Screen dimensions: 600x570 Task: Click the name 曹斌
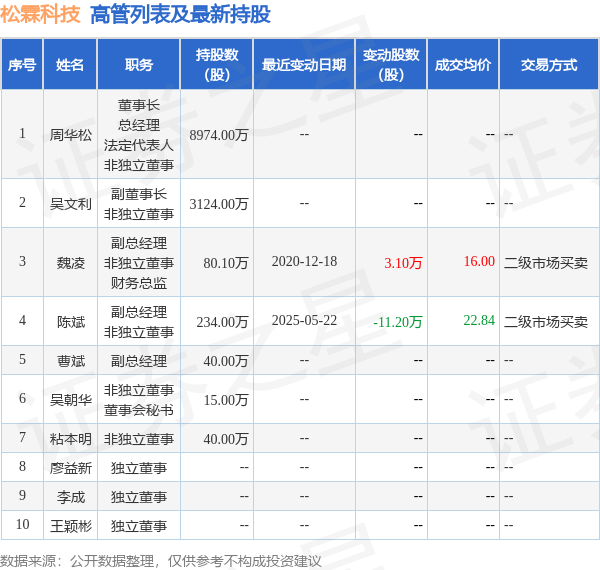pos(71,361)
